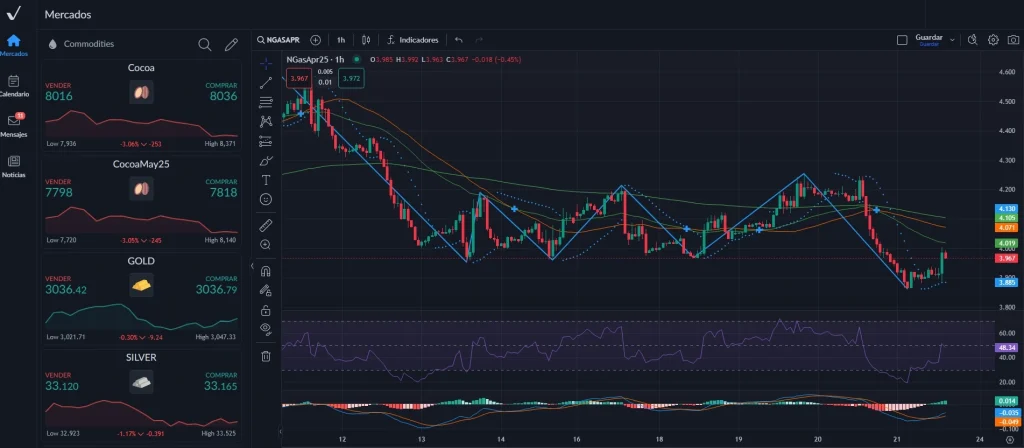This screenshot has width=1024, height=448.
Task: Select the trend line drawing tool
Action: pos(266,83)
